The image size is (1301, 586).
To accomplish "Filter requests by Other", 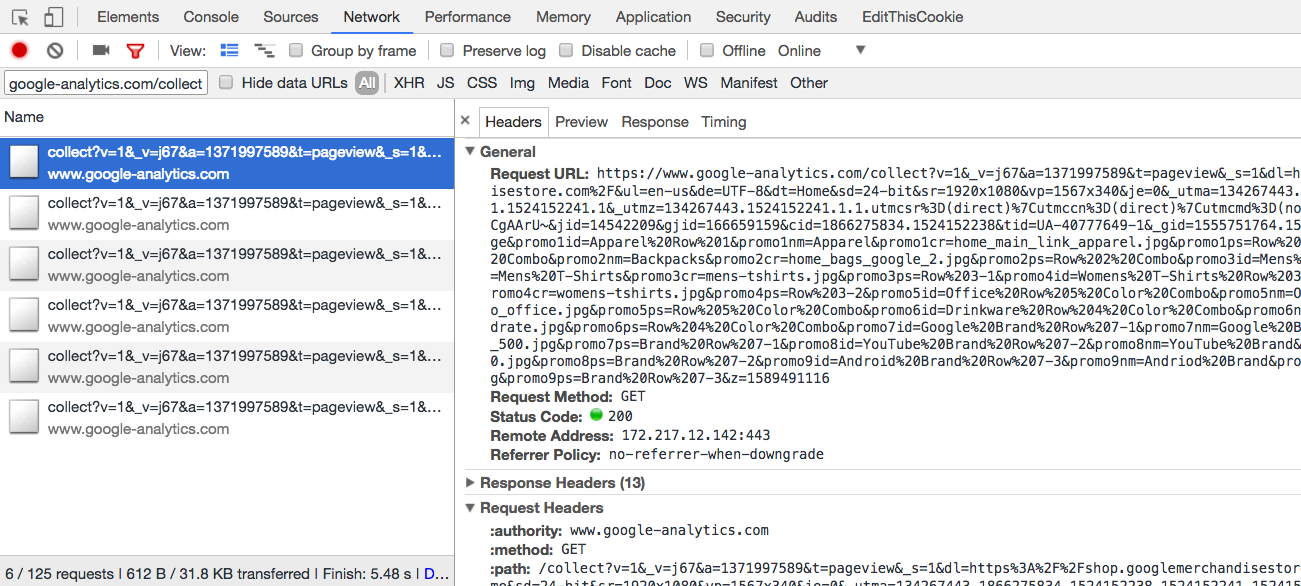I will (809, 83).
